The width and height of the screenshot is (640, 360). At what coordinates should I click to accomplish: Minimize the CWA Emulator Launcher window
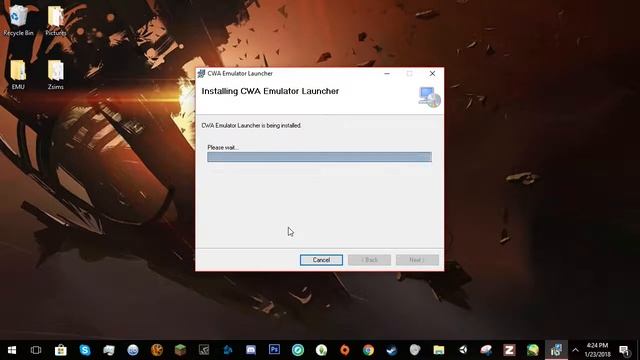(x=387, y=73)
